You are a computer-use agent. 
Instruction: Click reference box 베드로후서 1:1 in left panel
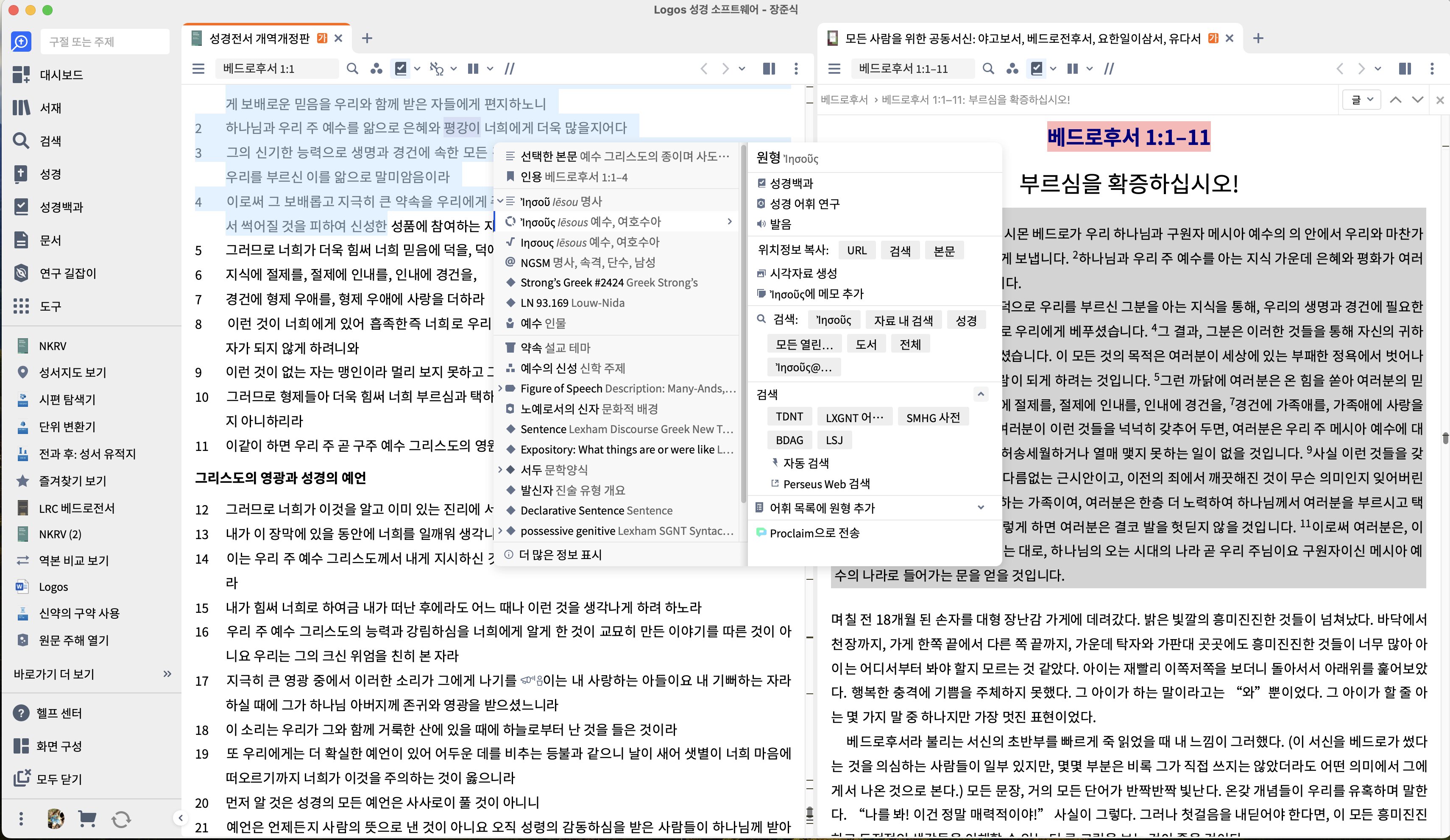(x=277, y=69)
